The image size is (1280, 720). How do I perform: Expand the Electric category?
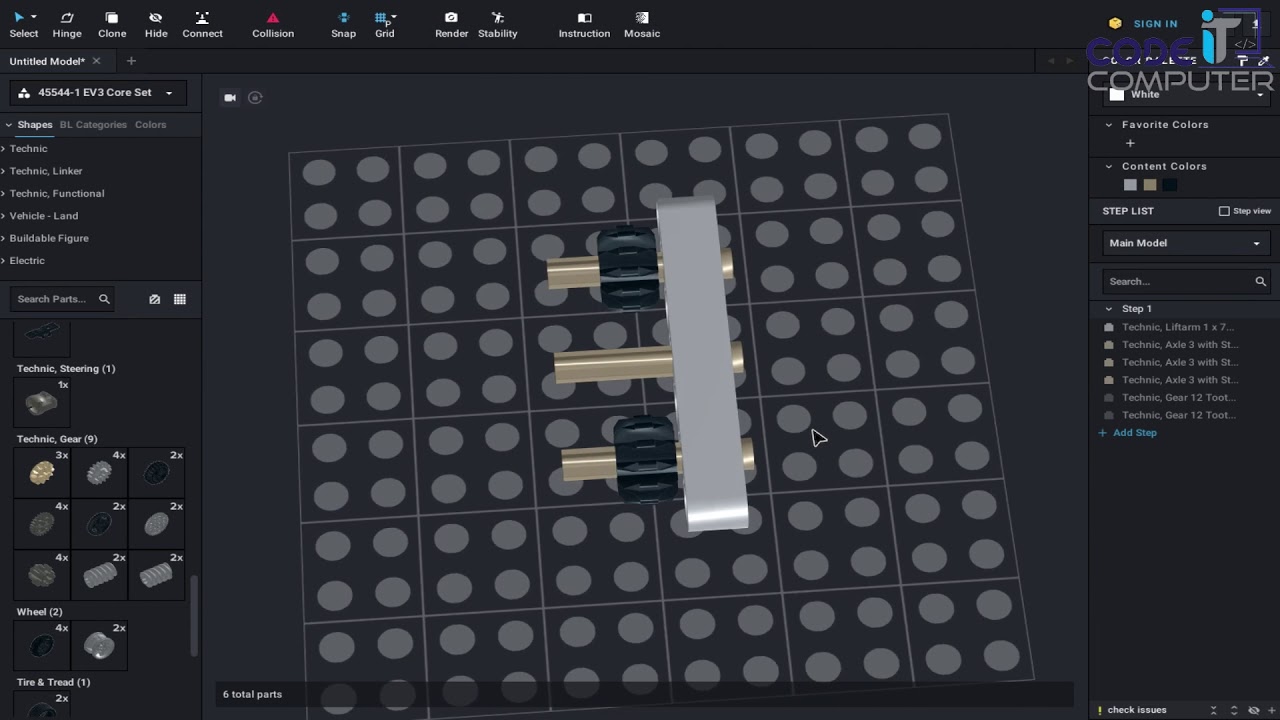click(27, 260)
